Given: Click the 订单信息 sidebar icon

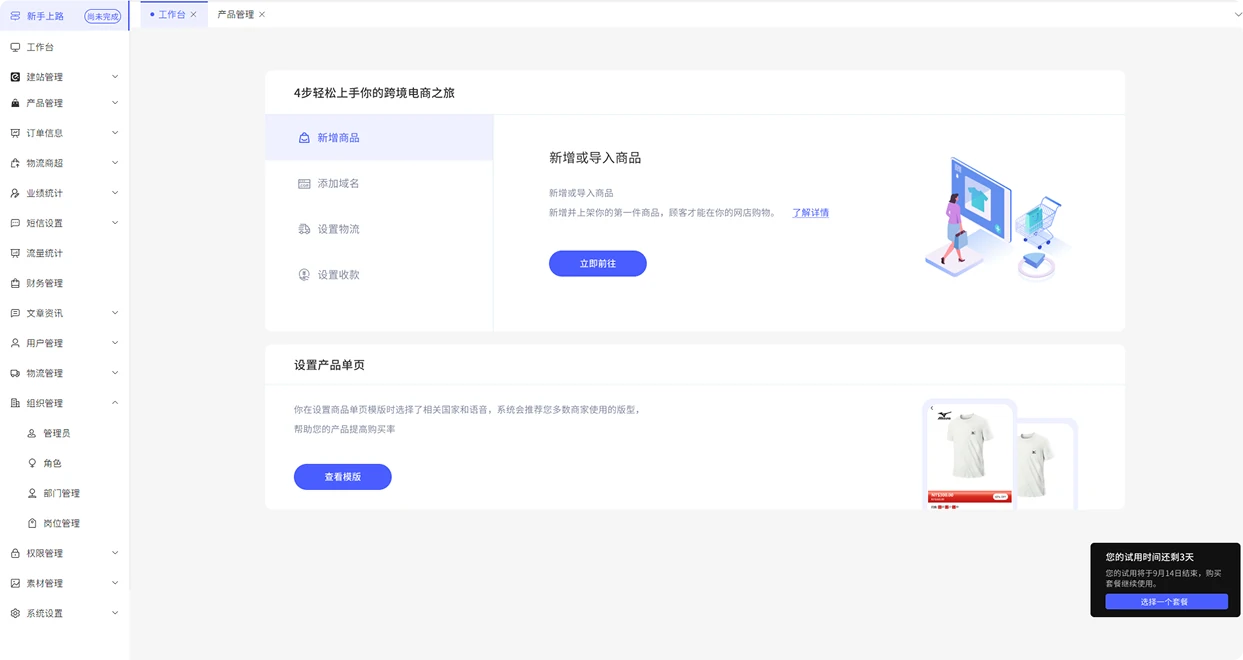Looking at the screenshot, I should tap(15, 133).
